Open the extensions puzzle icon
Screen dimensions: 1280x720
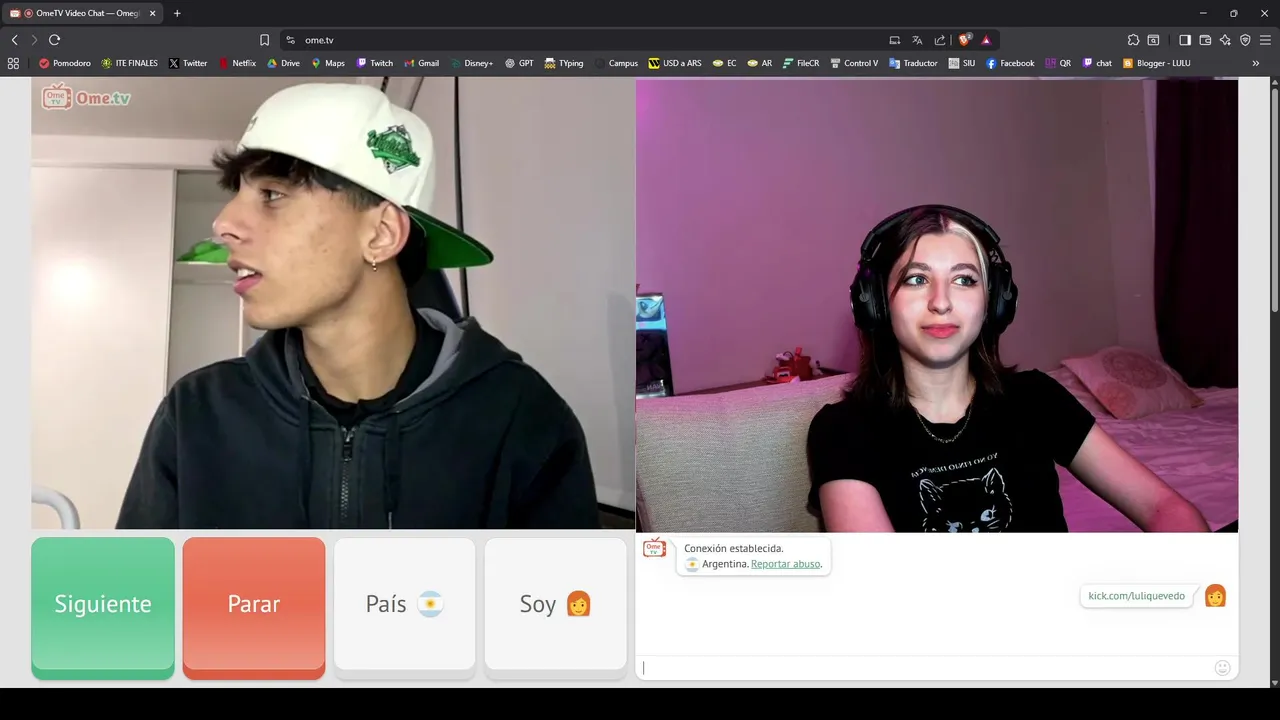tap(1133, 40)
